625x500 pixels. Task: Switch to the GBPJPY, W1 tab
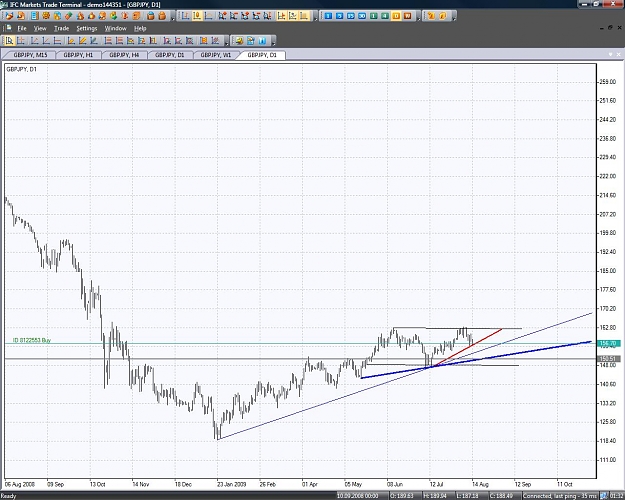[x=215, y=55]
